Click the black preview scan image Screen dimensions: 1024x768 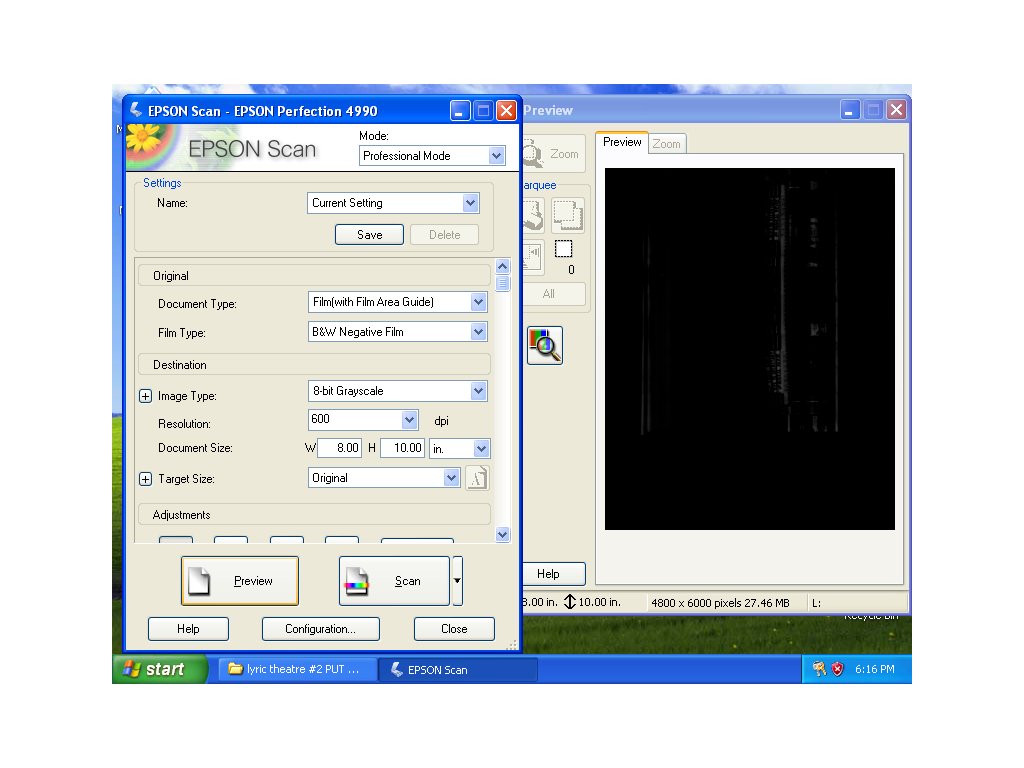750,349
